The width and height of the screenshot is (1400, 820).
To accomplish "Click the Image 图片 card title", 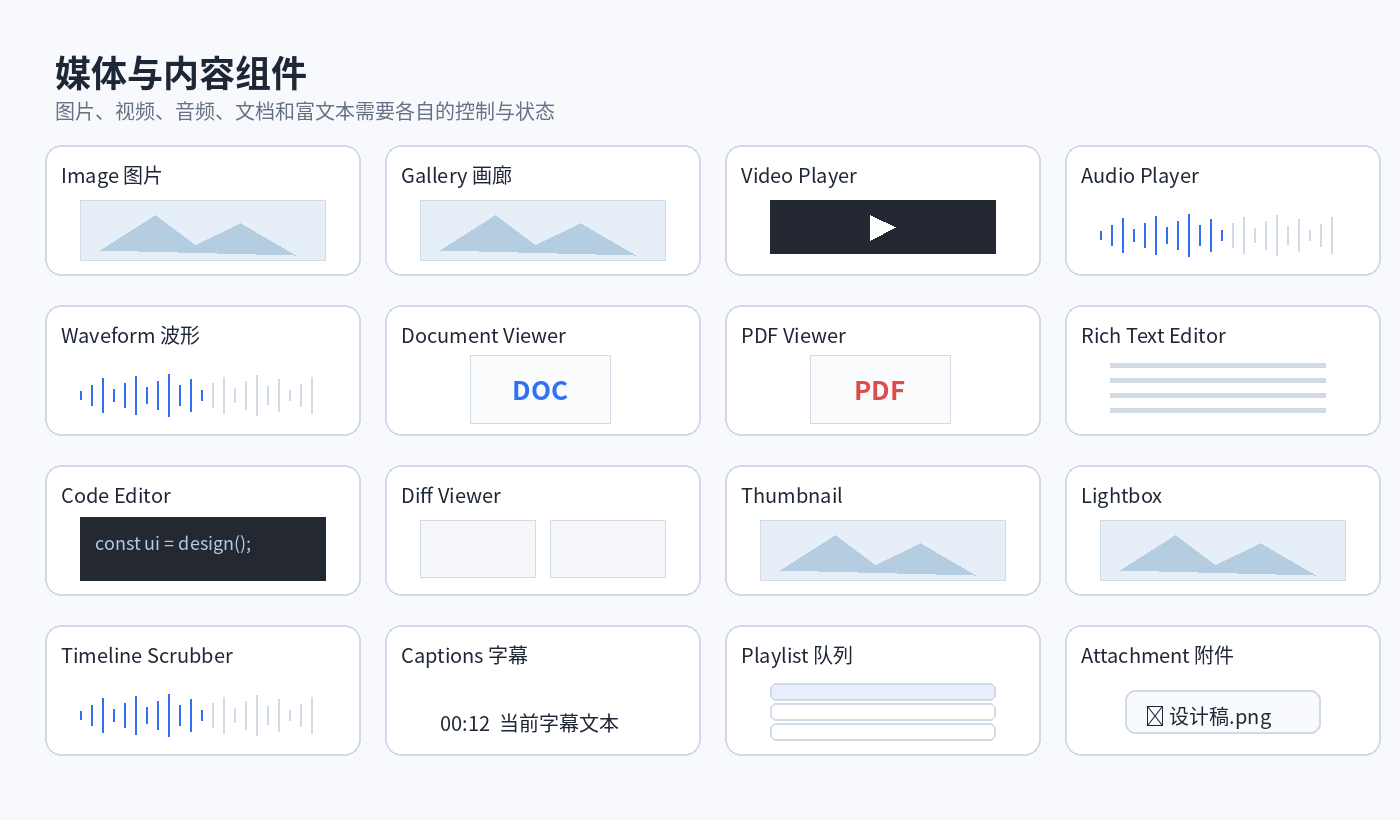I will pos(111,176).
